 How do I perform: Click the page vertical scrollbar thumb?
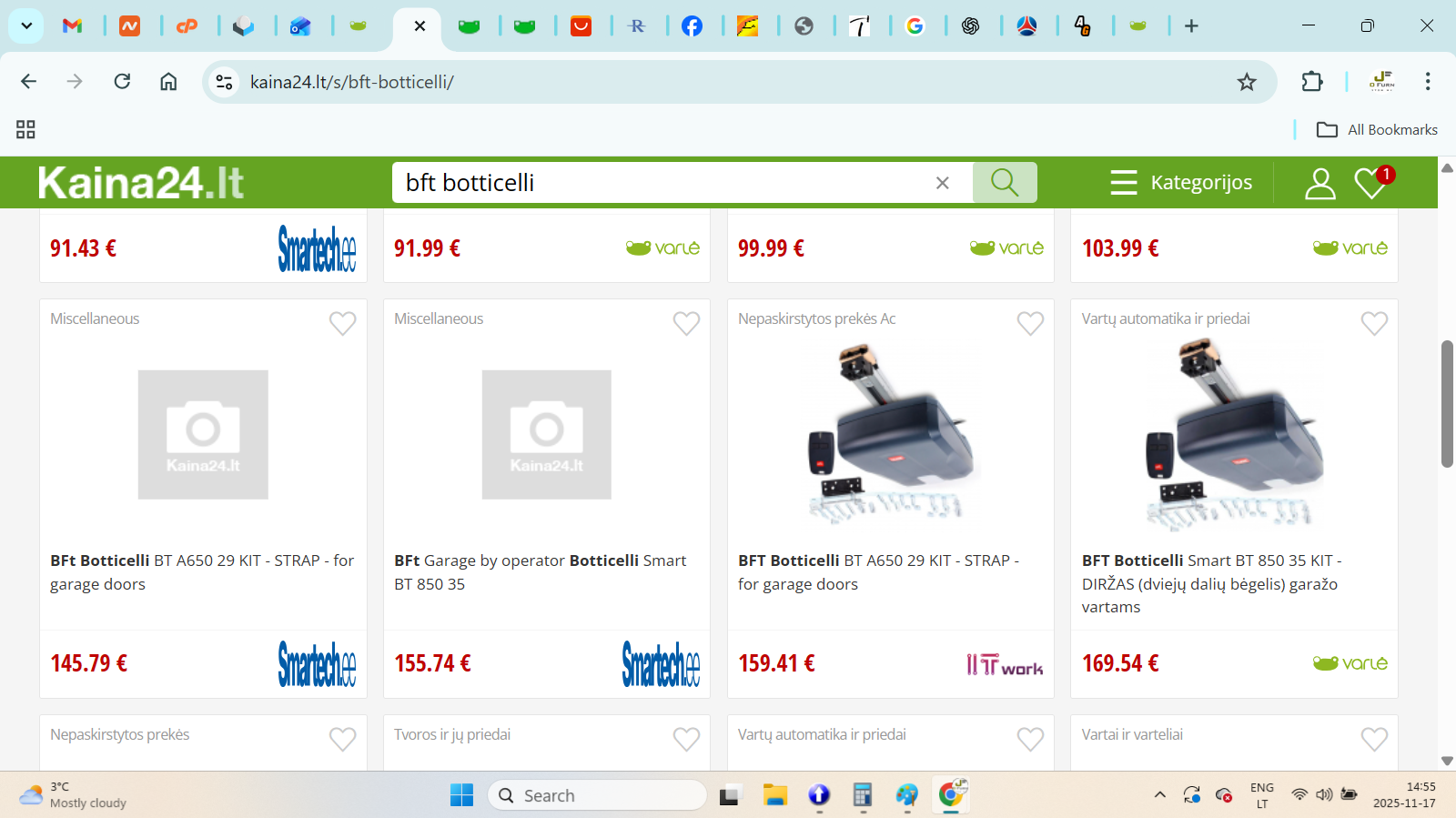coord(1447,404)
